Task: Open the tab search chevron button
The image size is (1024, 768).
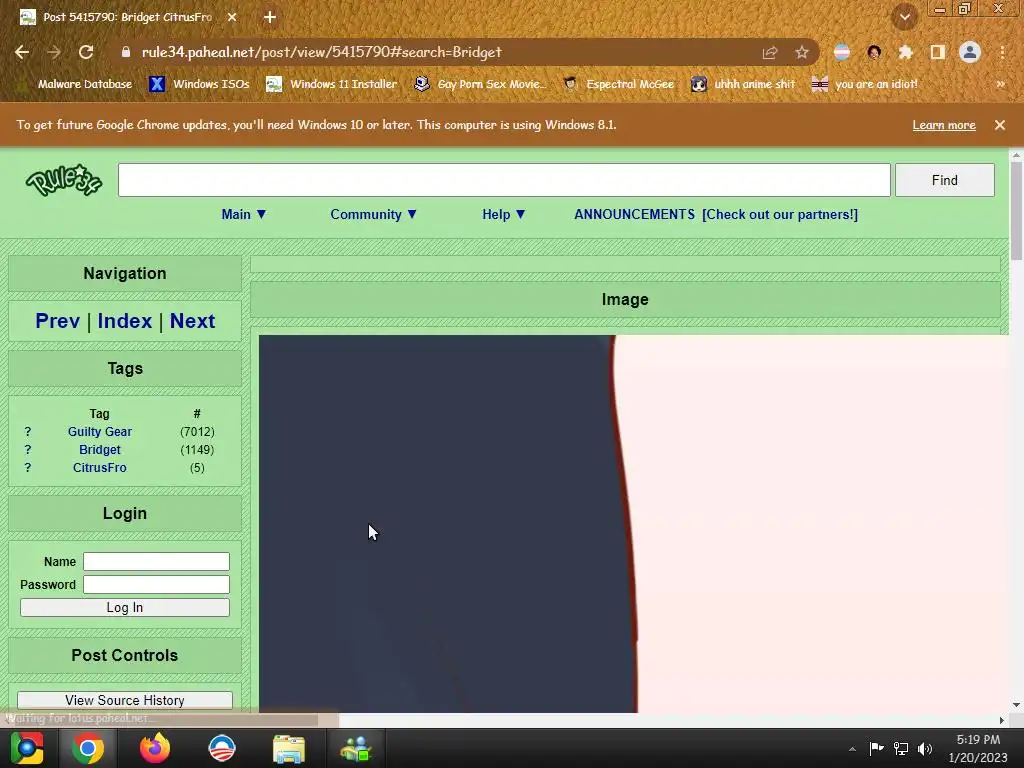Action: click(904, 18)
